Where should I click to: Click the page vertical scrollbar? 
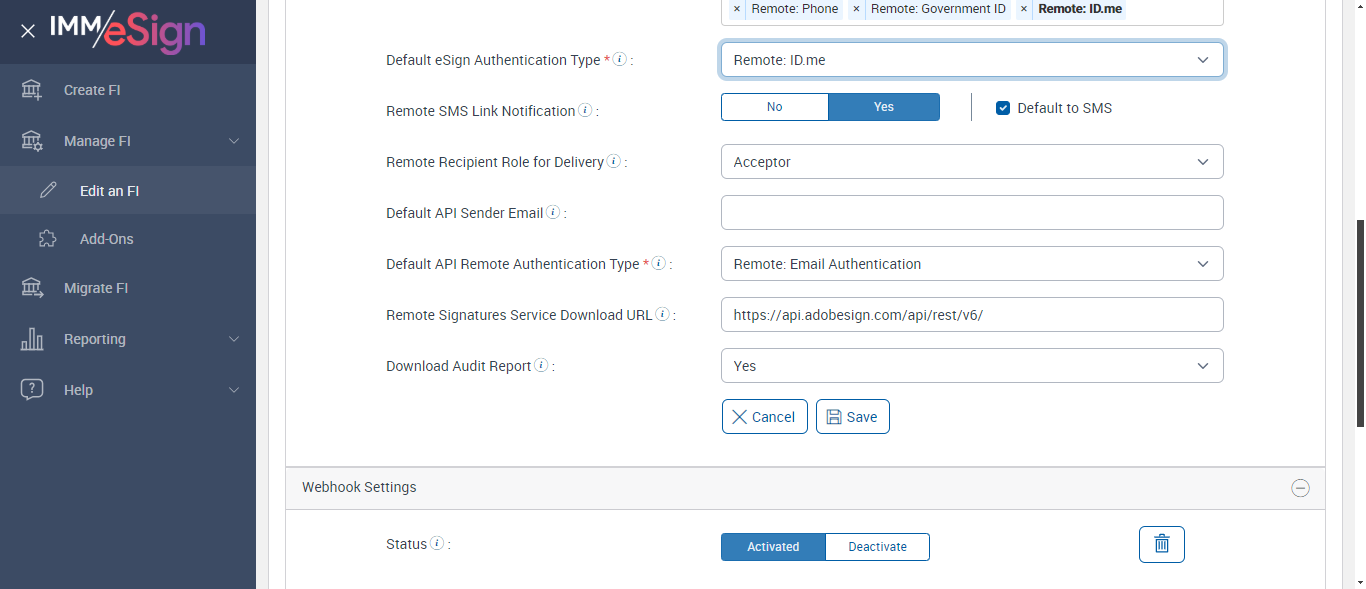pyautogui.click(x=1359, y=320)
